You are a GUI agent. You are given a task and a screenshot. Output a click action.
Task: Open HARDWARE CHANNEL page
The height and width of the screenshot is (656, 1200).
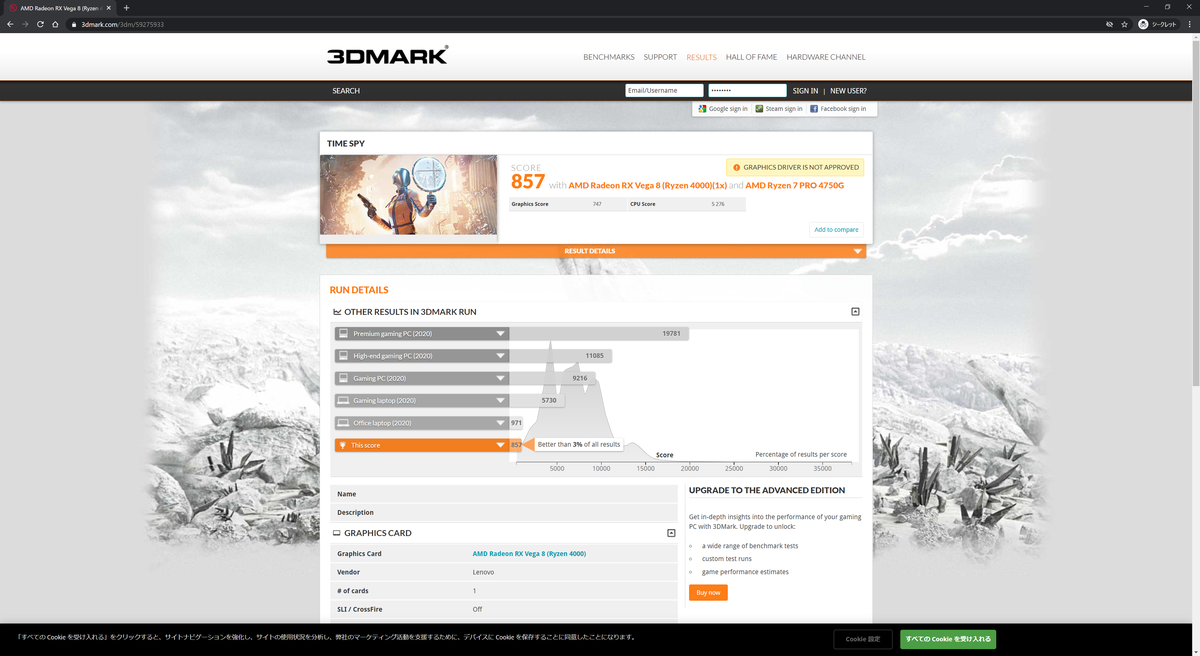(826, 57)
